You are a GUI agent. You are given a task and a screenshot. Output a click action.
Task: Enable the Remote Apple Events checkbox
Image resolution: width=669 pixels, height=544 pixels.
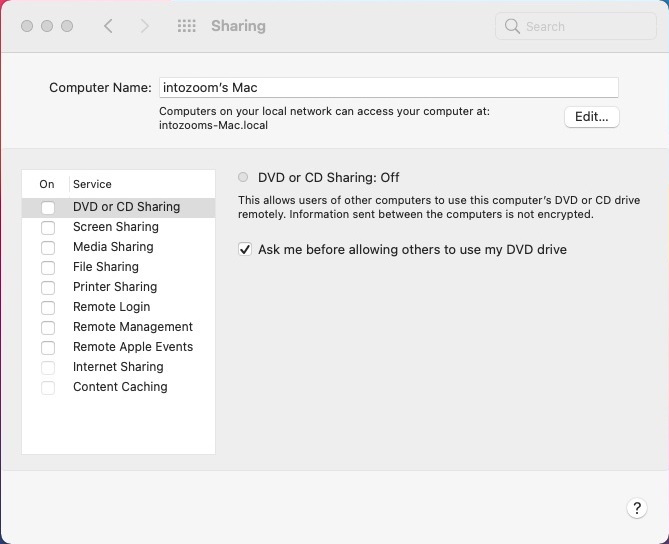(x=48, y=348)
